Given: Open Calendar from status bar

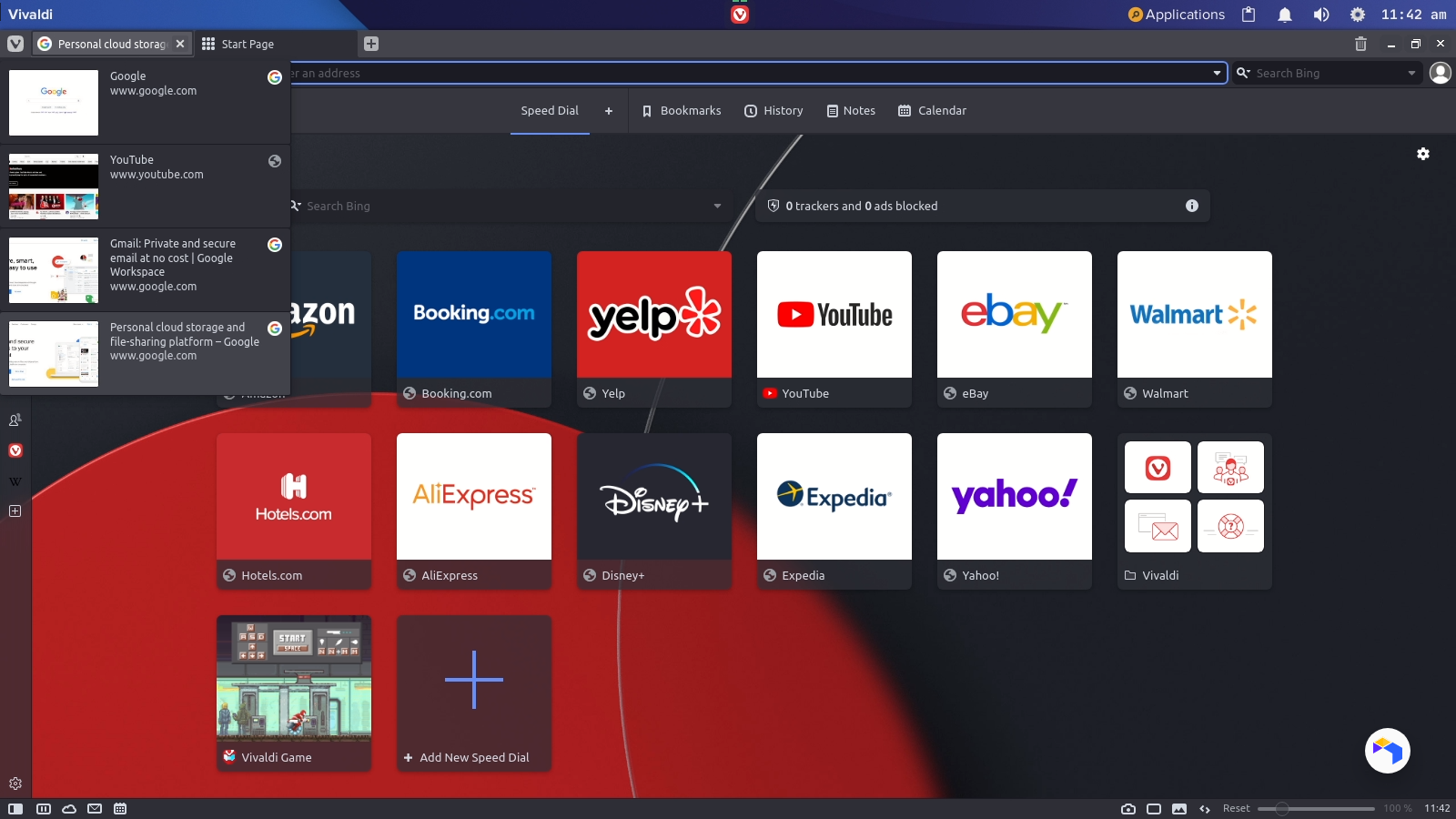Looking at the screenshot, I should click(x=120, y=809).
